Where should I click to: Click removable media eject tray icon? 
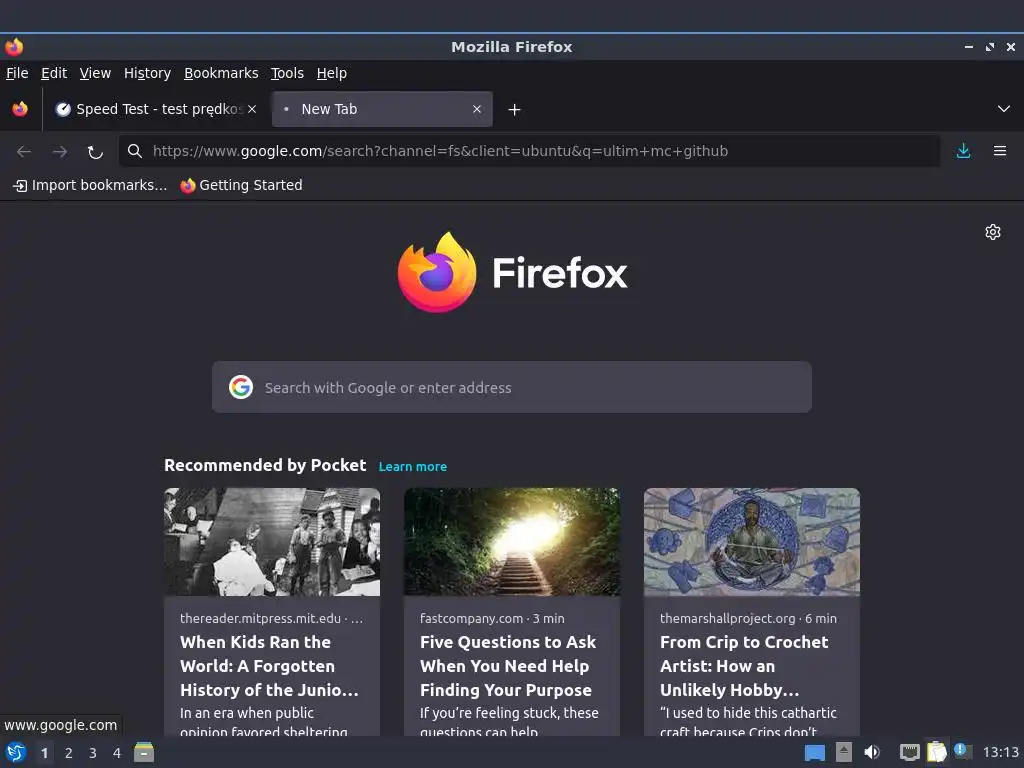(x=844, y=752)
